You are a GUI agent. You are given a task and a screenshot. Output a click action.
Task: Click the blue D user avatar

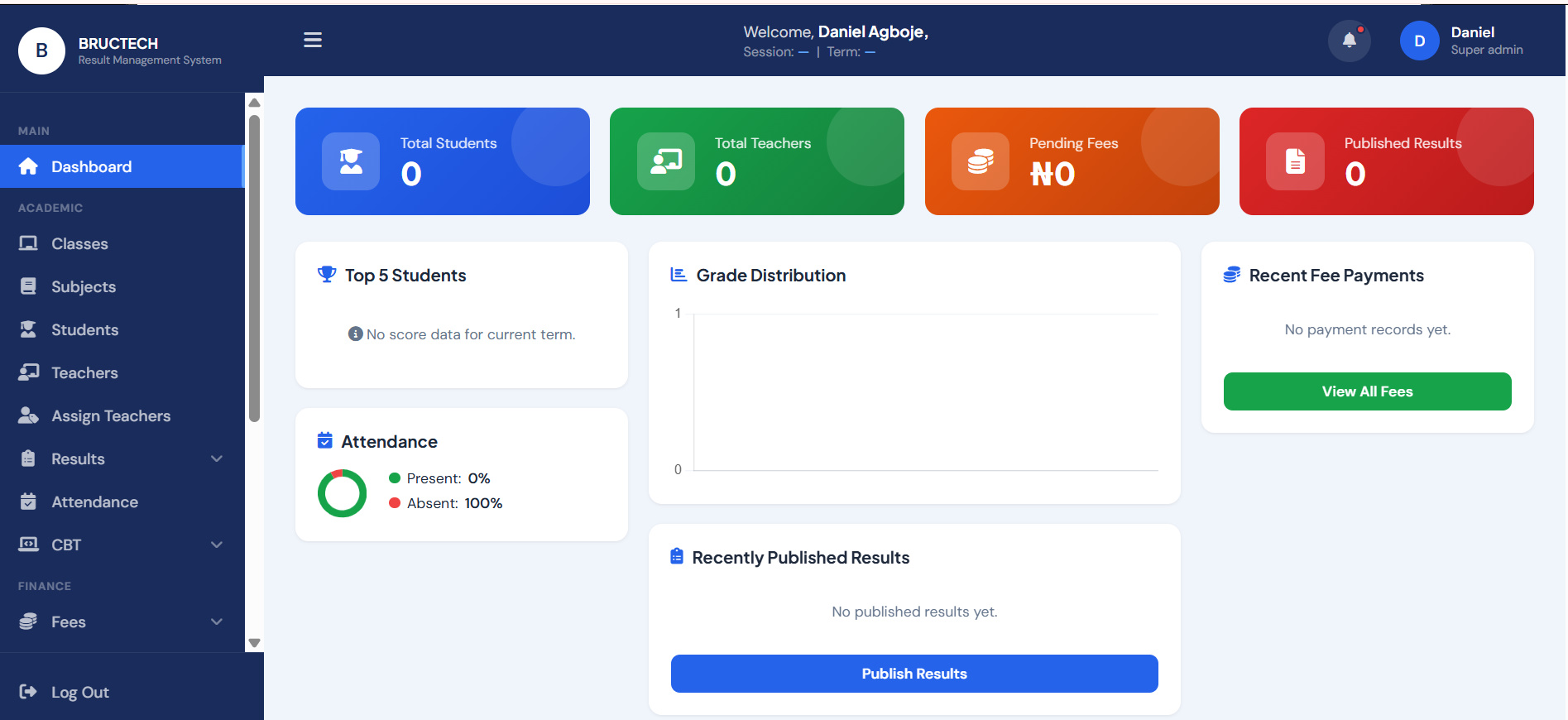(1420, 41)
